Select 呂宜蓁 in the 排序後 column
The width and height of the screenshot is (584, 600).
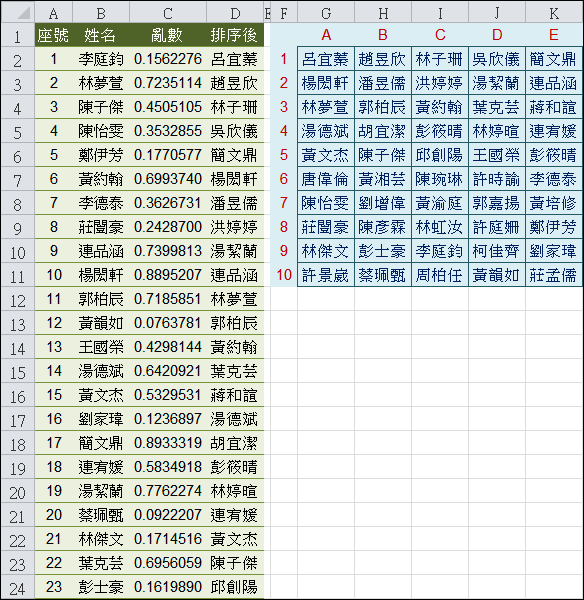coord(235,59)
